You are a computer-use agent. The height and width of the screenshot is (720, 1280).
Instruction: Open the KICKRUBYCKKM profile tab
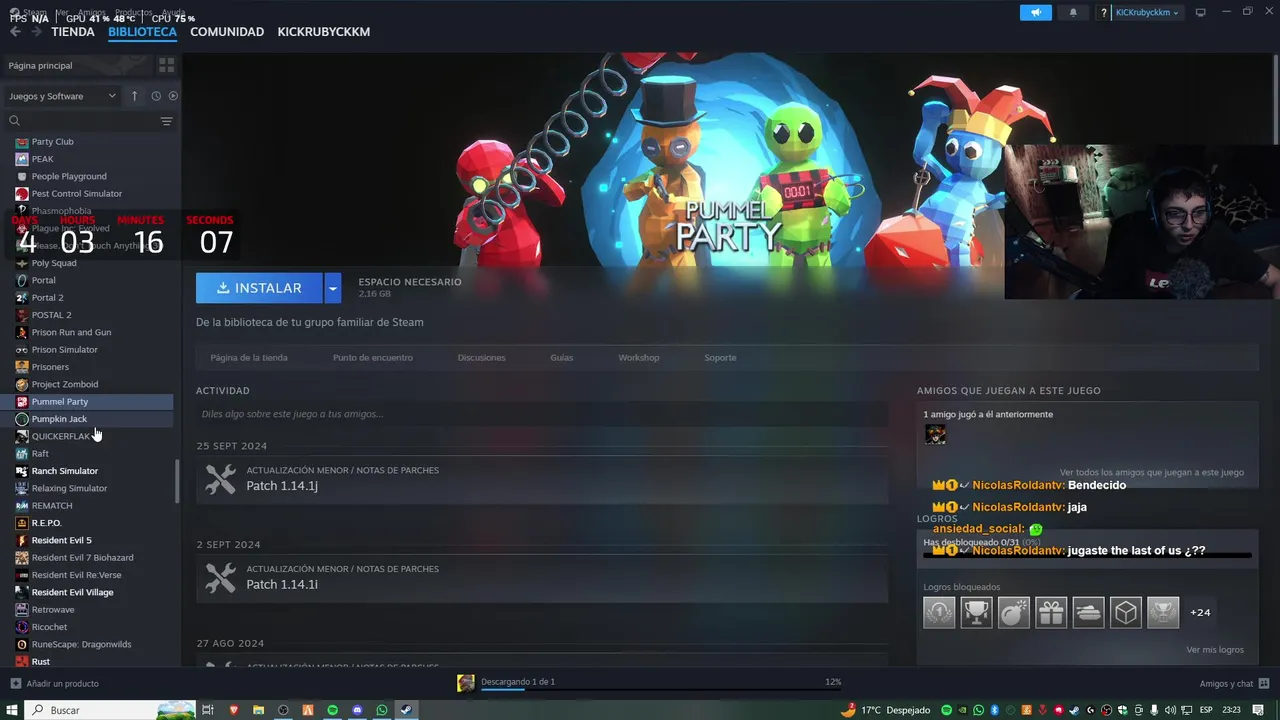coord(324,32)
